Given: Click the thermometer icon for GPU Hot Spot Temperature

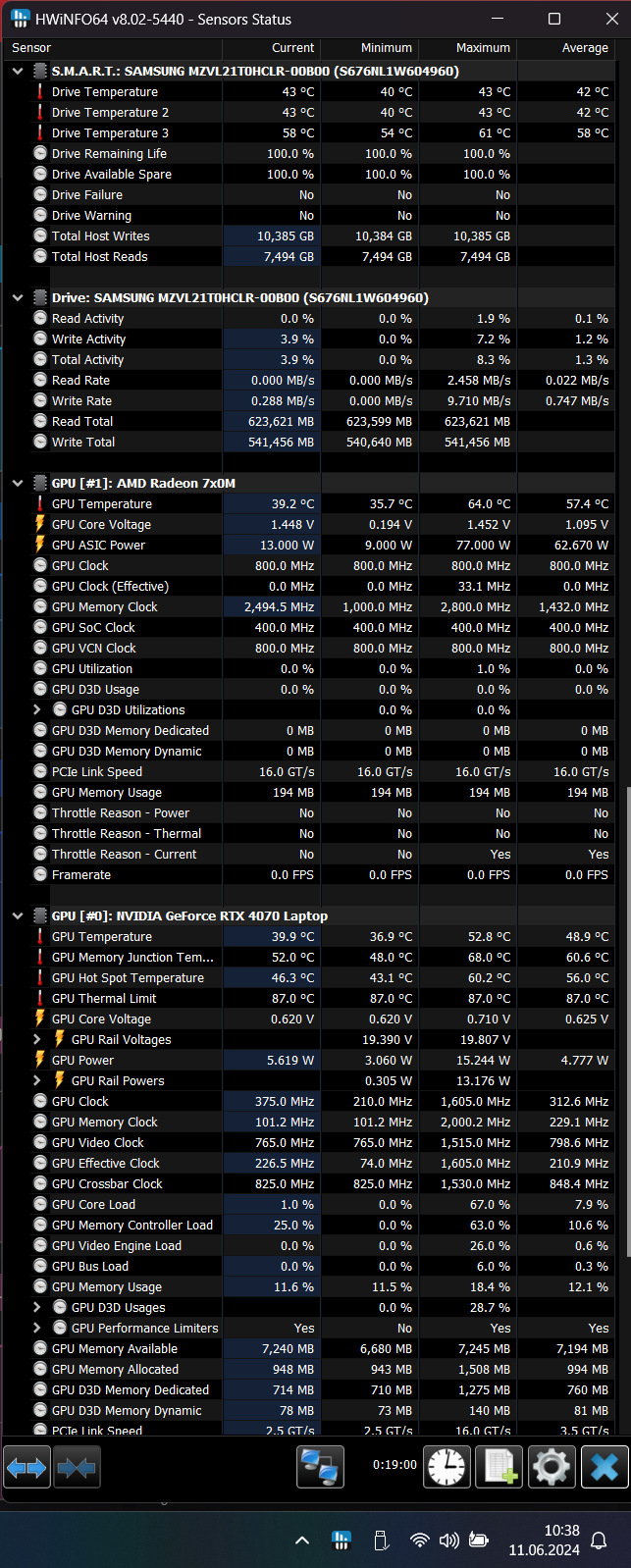Looking at the screenshot, I should click(x=40, y=978).
